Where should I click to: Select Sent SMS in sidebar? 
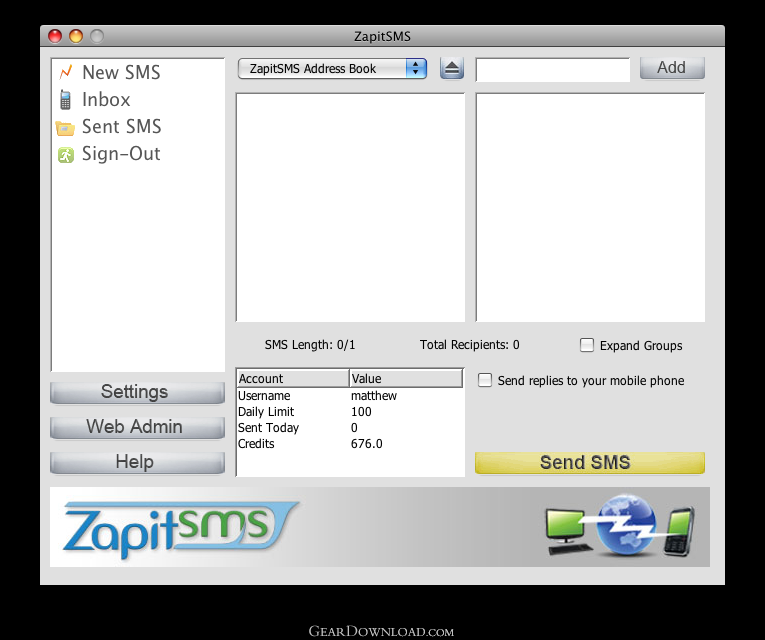pyautogui.click(x=121, y=126)
